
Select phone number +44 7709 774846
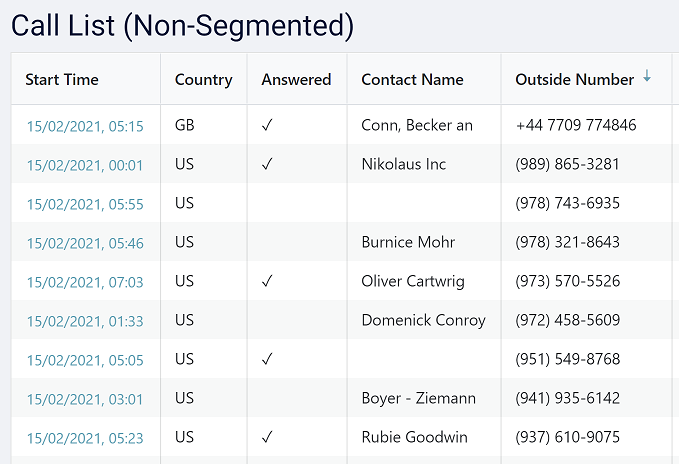click(575, 125)
